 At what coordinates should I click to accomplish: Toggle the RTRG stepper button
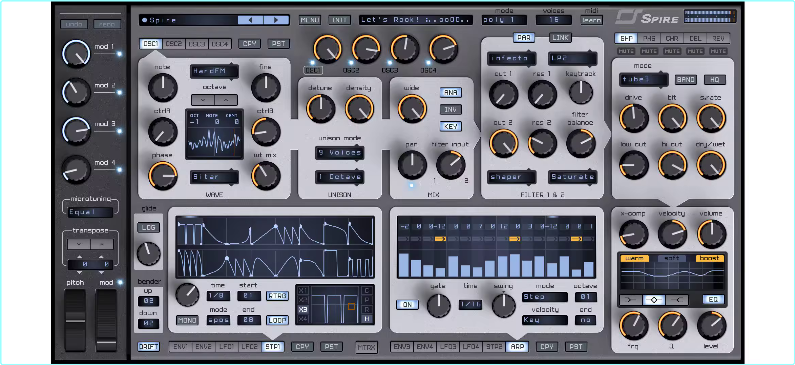click(277, 296)
